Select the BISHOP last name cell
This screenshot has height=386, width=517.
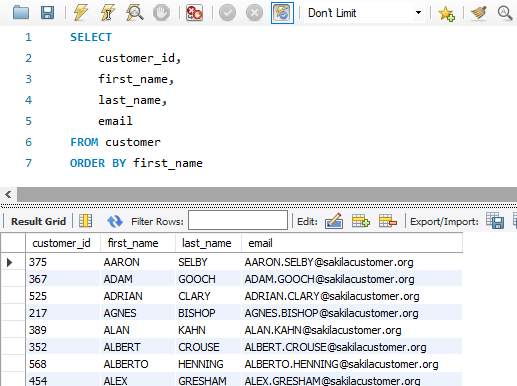[x=208, y=313]
